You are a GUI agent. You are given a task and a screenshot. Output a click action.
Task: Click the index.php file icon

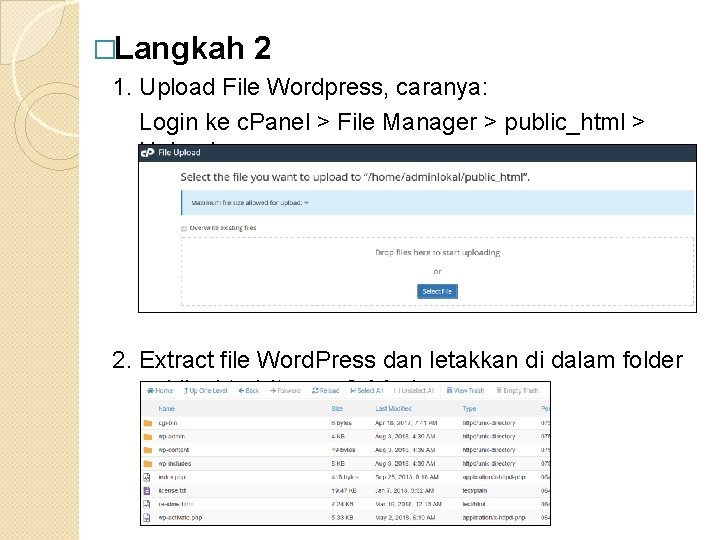pyautogui.click(x=147, y=477)
